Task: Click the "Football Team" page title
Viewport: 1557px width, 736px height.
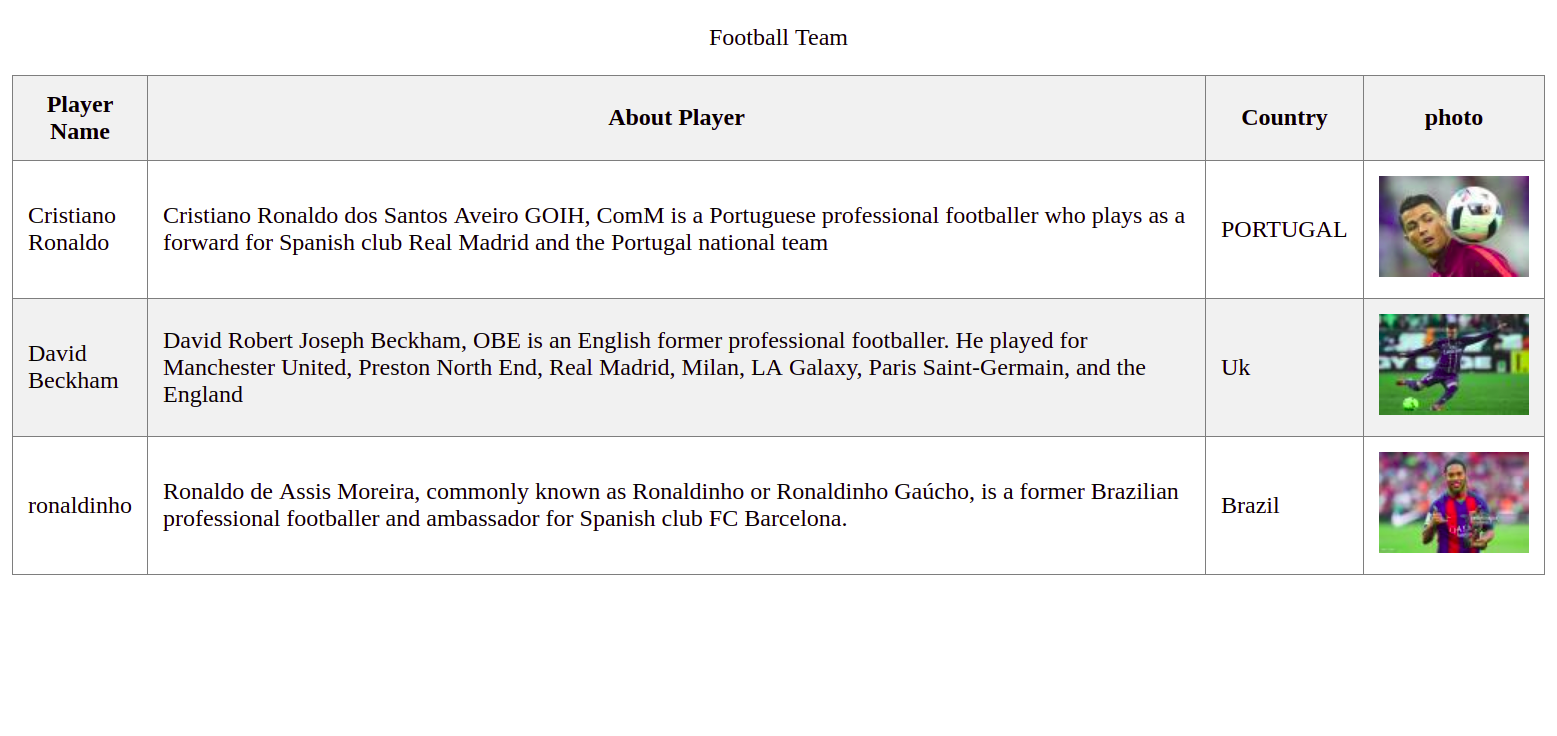Action: click(x=778, y=38)
